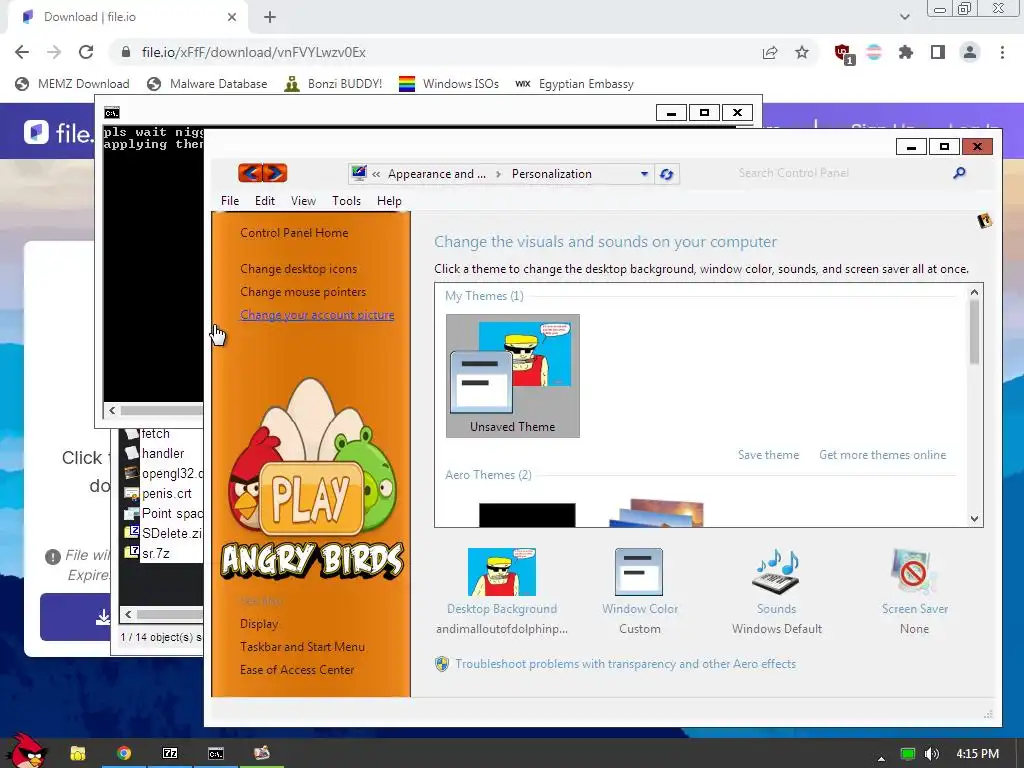Click the help icon in Personalization window

click(x=984, y=221)
